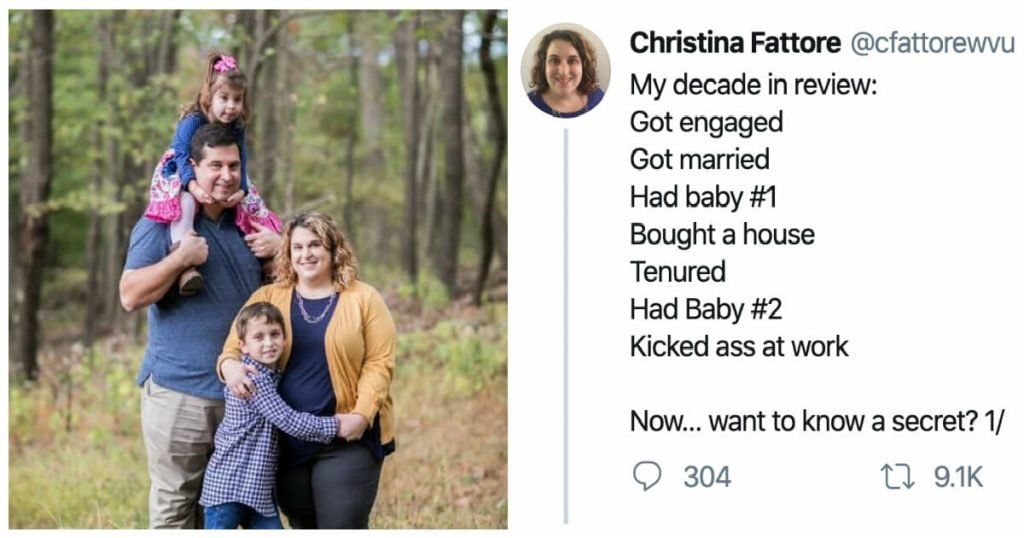Click the "Got married" text line
The height and width of the screenshot is (538, 1024).
click(x=699, y=159)
